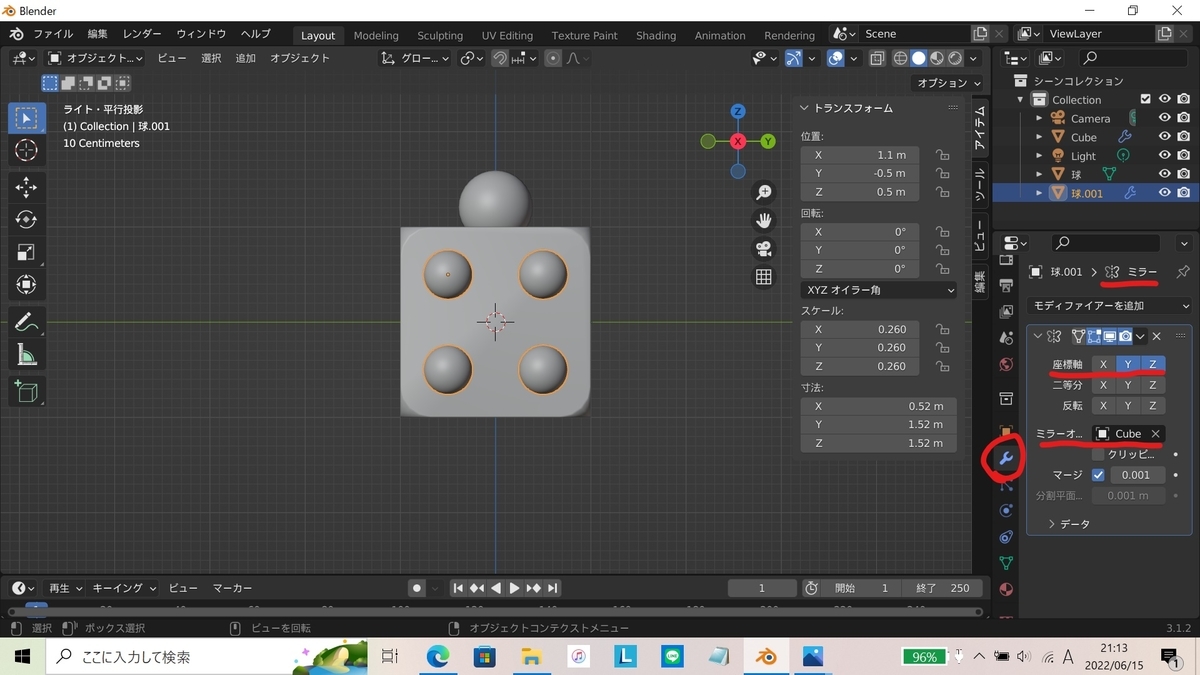Open the World properties tab

[x=1006, y=363]
